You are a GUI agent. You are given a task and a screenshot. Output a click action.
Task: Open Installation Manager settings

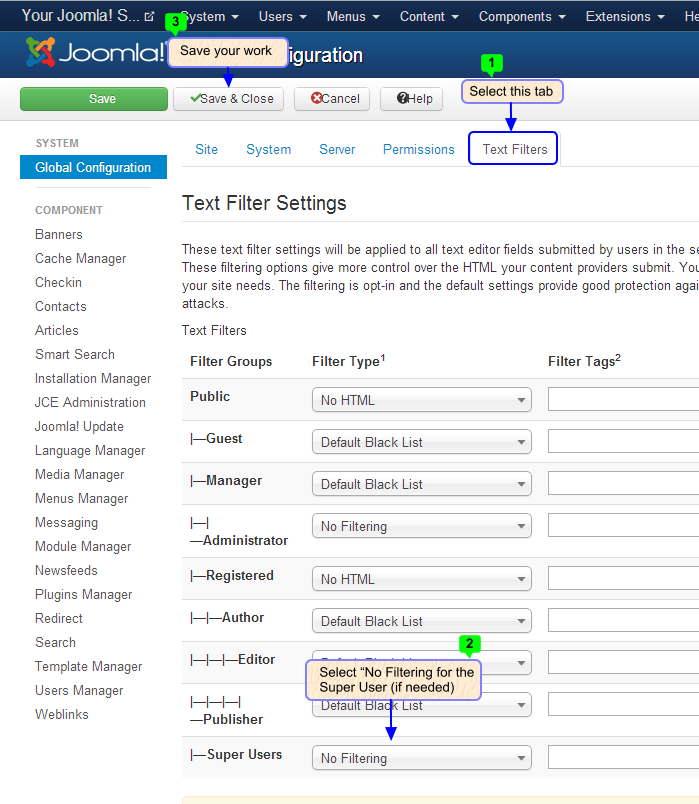tap(93, 378)
